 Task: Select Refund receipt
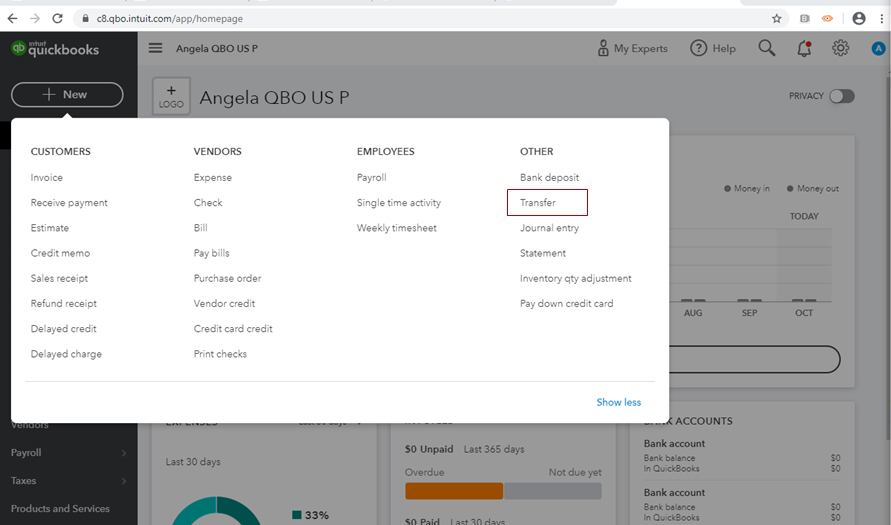(x=64, y=303)
